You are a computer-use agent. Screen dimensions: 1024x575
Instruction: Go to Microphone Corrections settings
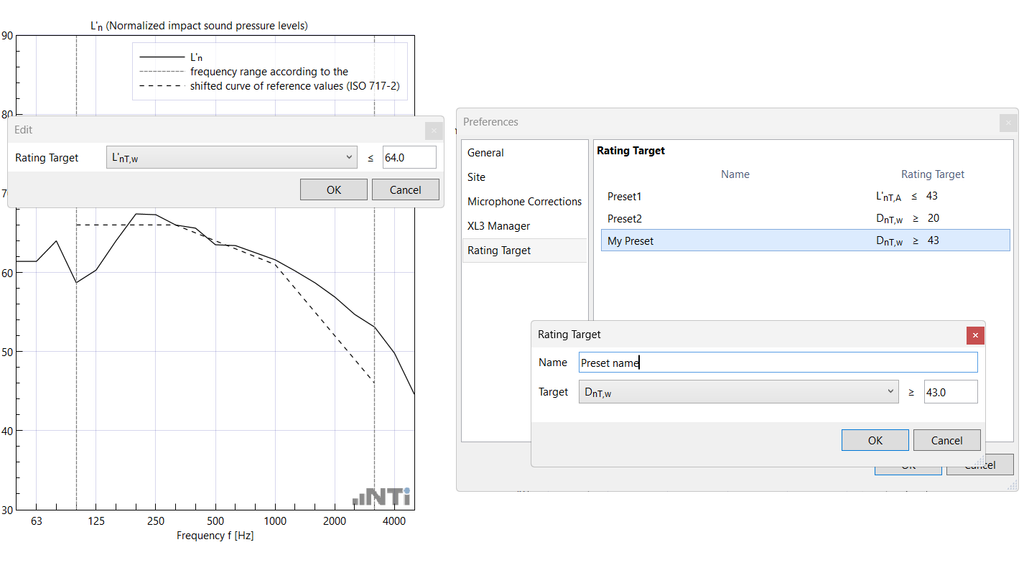524,202
